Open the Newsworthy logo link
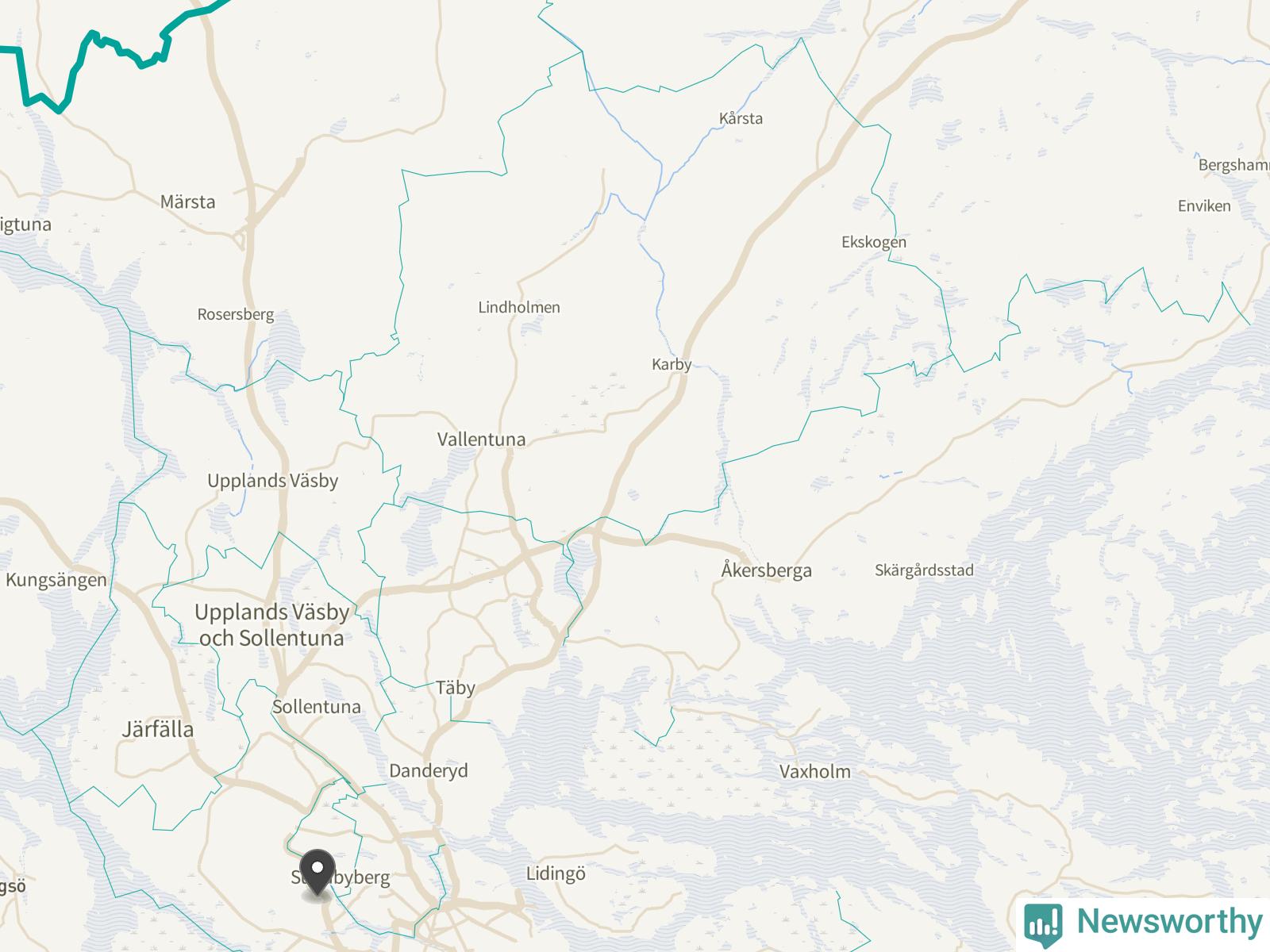The image size is (1270, 952). pos(1143,923)
